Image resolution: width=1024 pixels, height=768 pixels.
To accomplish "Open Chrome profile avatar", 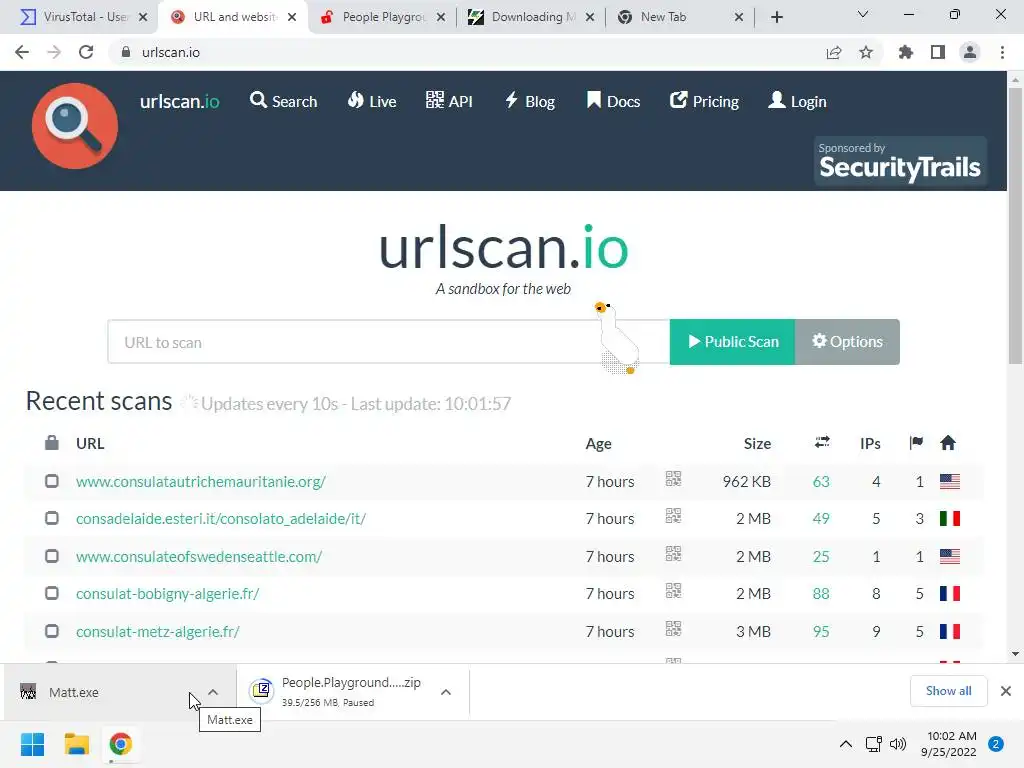I will (x=970, y=52).
